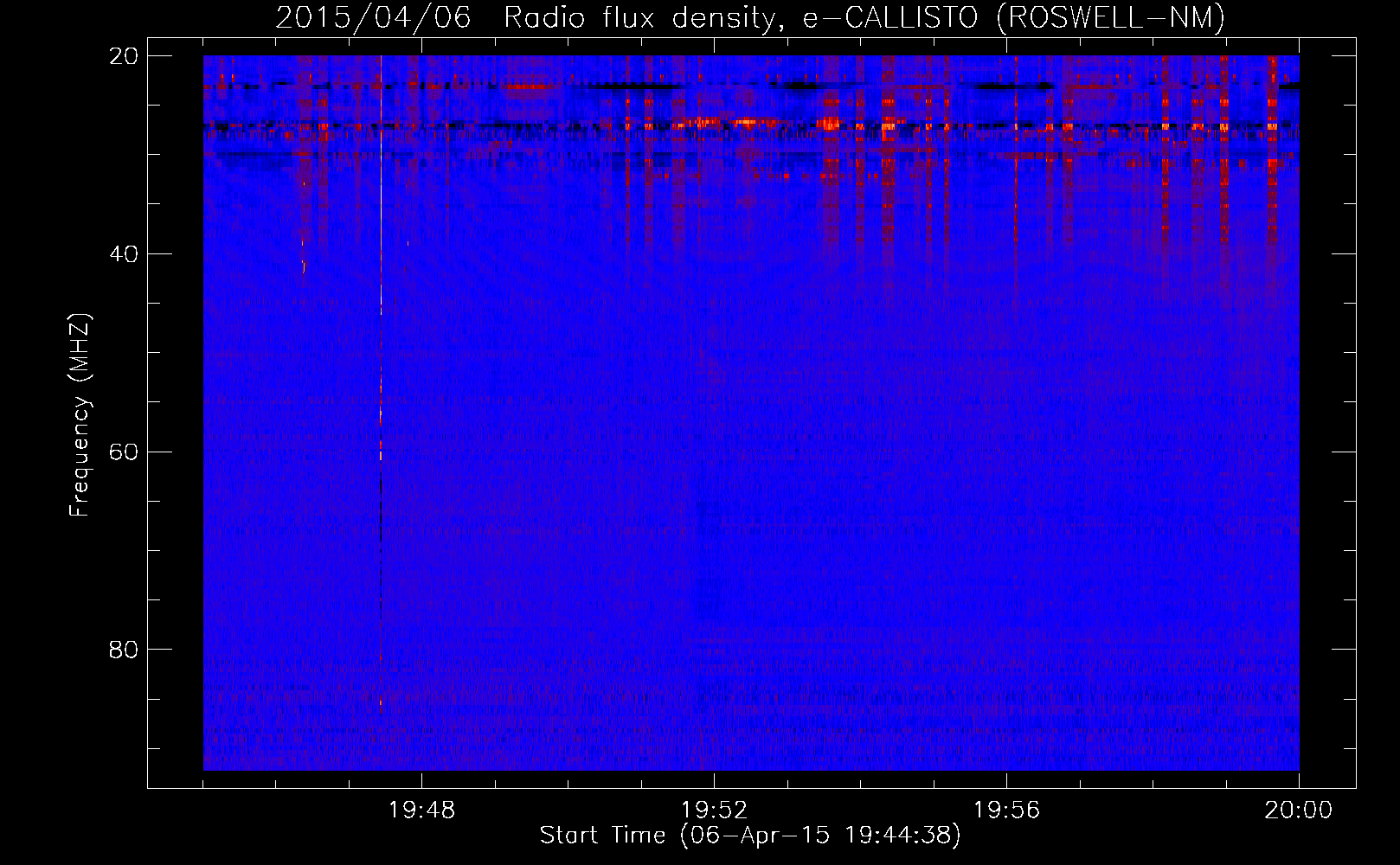Select the "19:52" time tick label

pos(714,811)
